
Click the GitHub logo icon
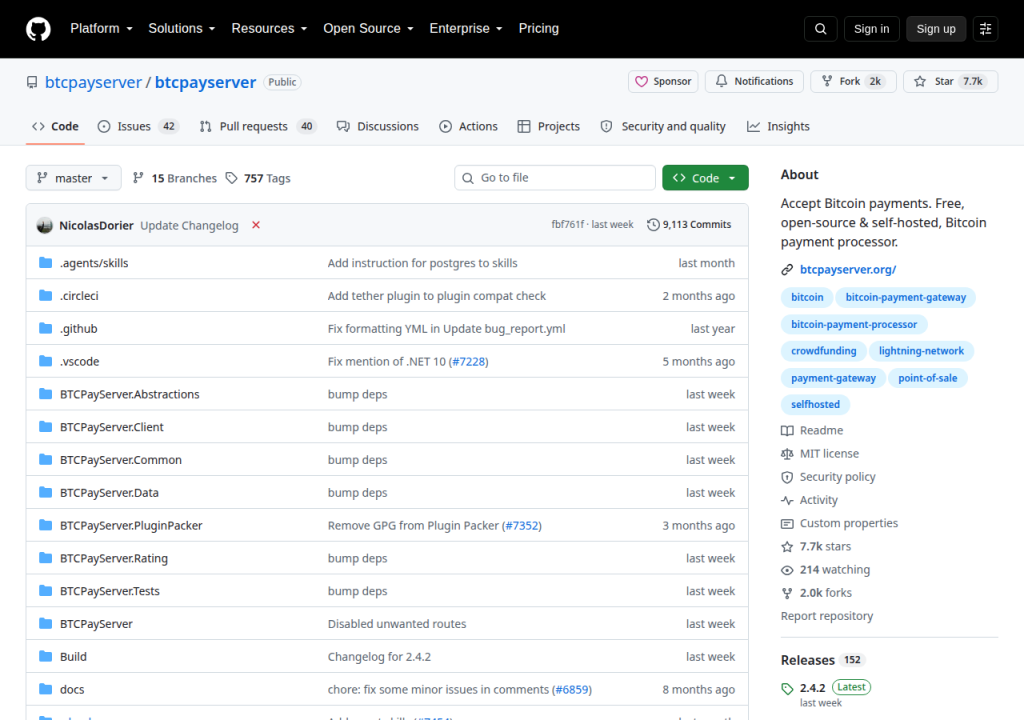point(38,29)
